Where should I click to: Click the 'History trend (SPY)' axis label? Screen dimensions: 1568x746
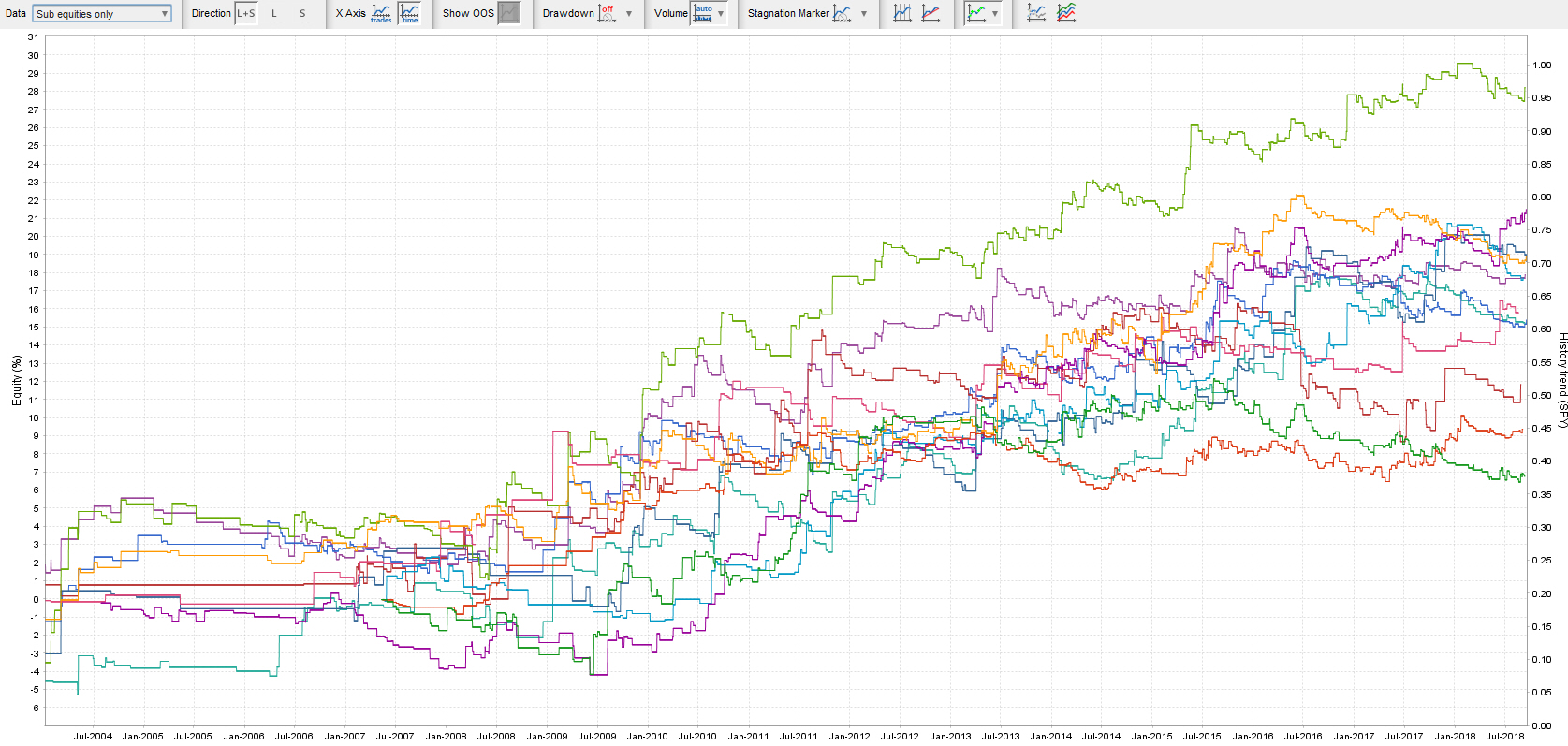coord(1561,380)
